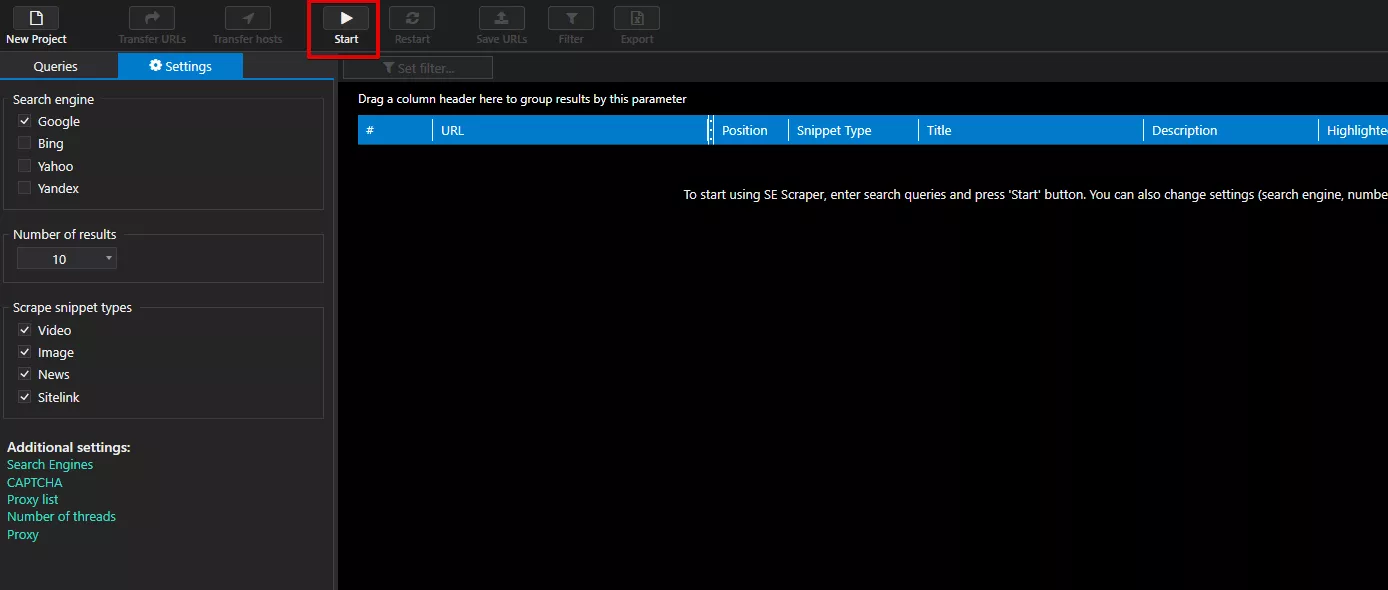The width and height of the screenshot is (1388, 590).
Task: Click the New Project icon
Action: click(36, 18)
